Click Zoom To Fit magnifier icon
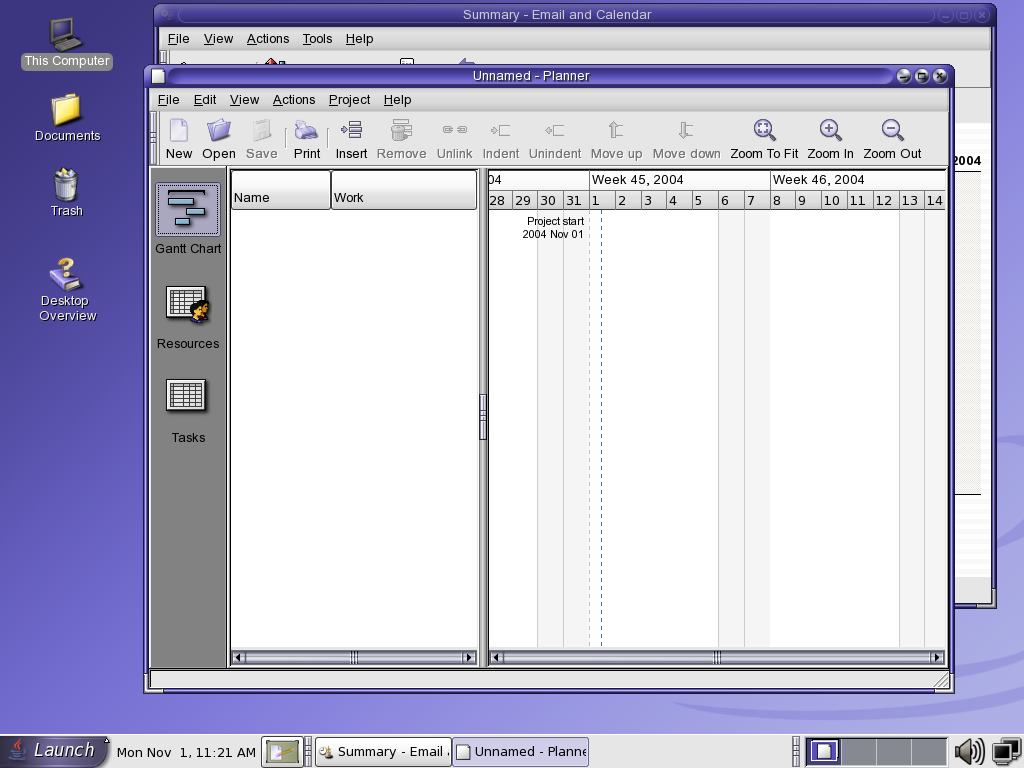1024x768 pixels. pyautogui.click(x=764, y=130)
